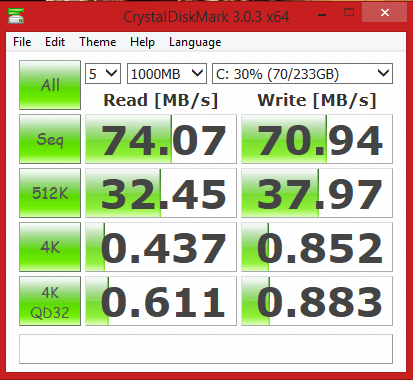Image resolution: width=413 pixels, height=380 pixels.
Task: Click the 4K QD32 write result 0.883
Action: (x=317, y=301)
